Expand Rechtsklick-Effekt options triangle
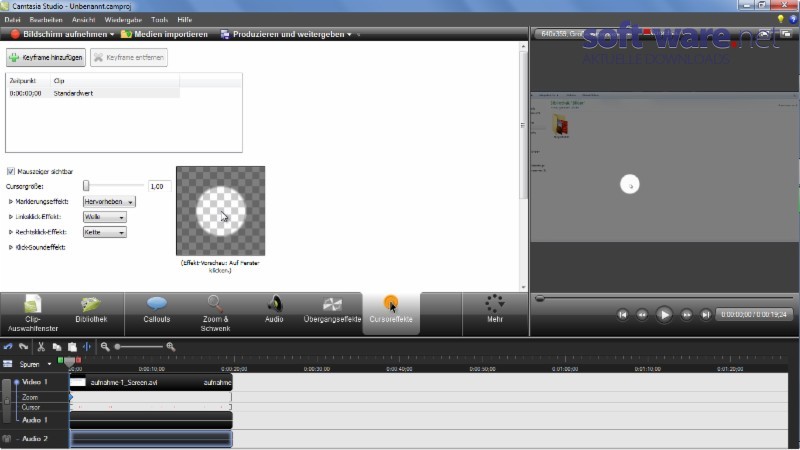 click(11, 232)
